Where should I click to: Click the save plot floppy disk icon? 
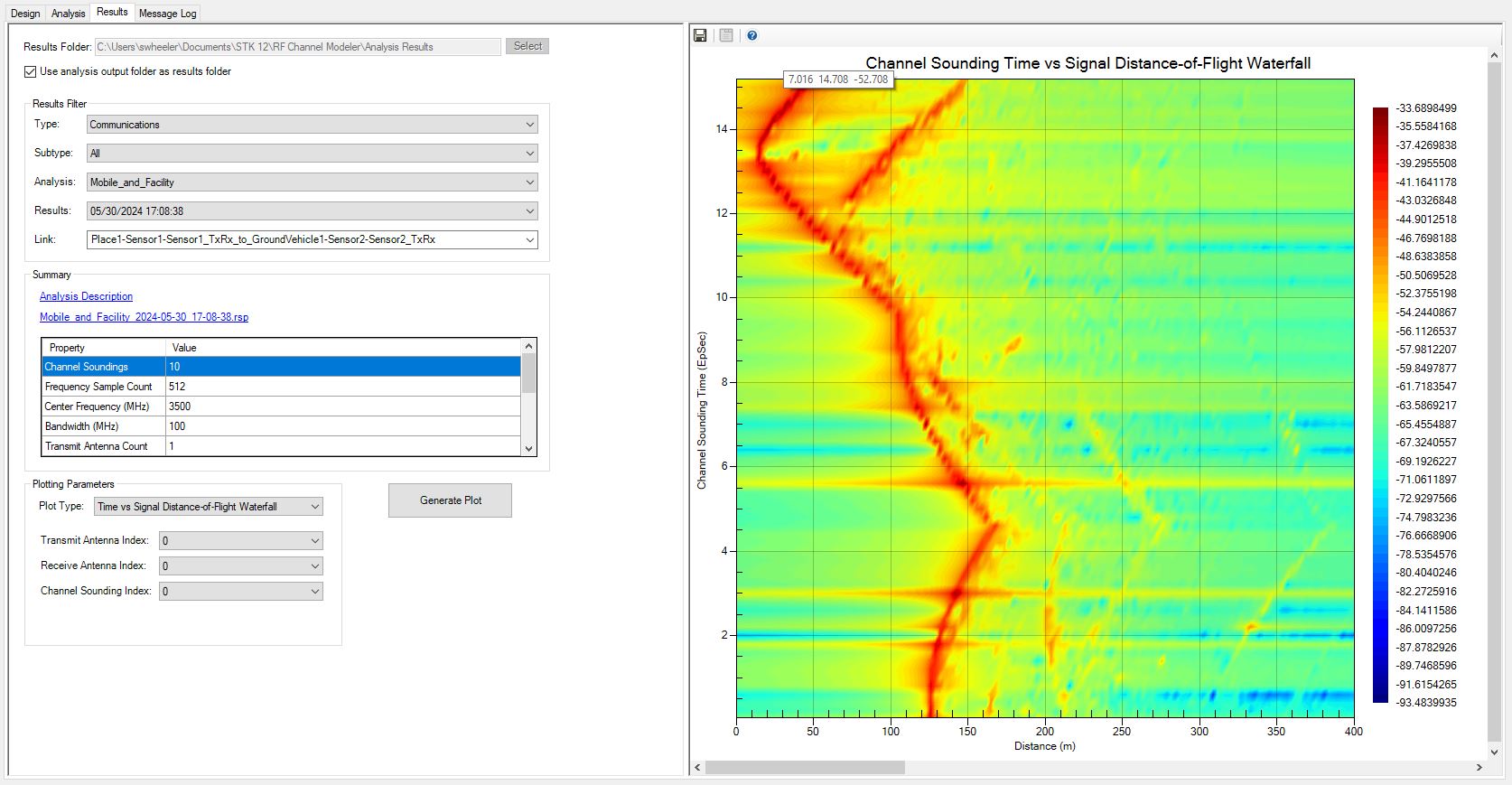(700, 35)
